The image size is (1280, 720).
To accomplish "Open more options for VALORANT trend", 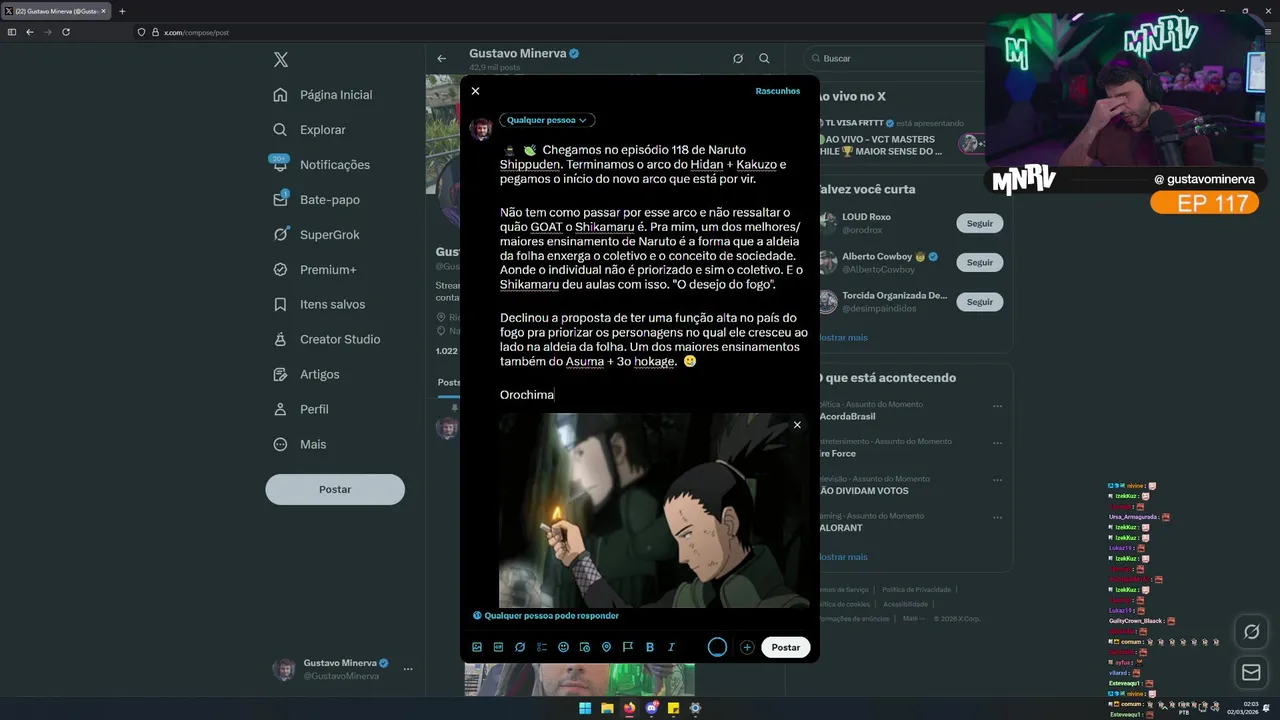I will pyautogui.click(x=997, y=517).
